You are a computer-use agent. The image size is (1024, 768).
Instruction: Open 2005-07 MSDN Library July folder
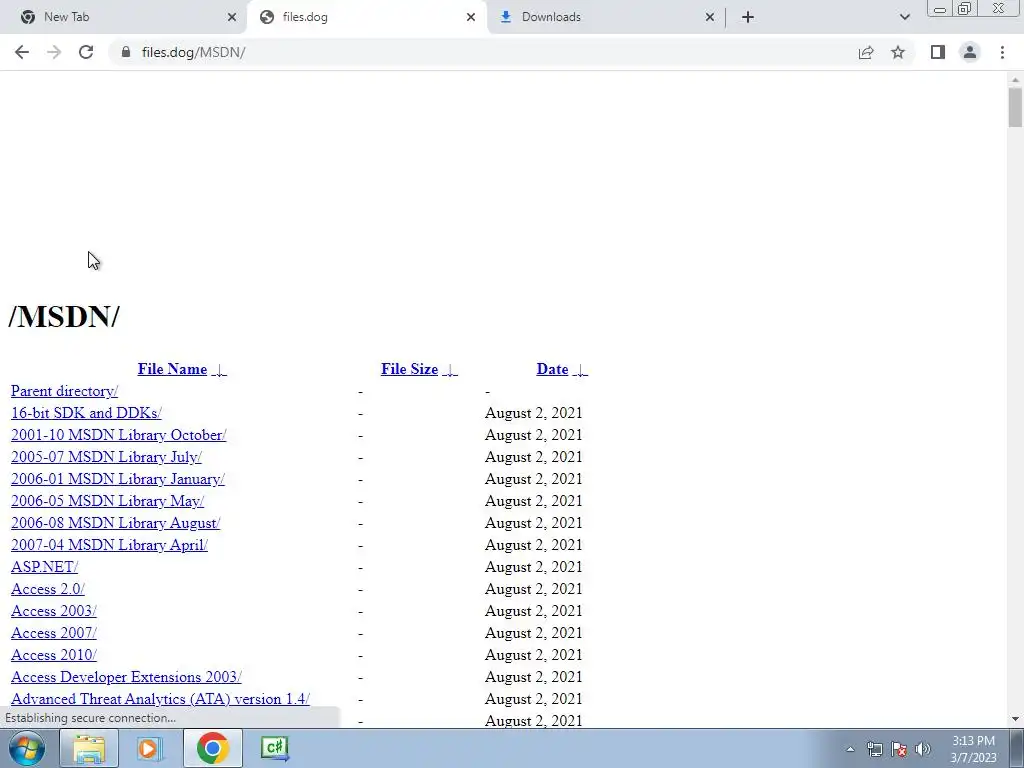coord(106,457)
